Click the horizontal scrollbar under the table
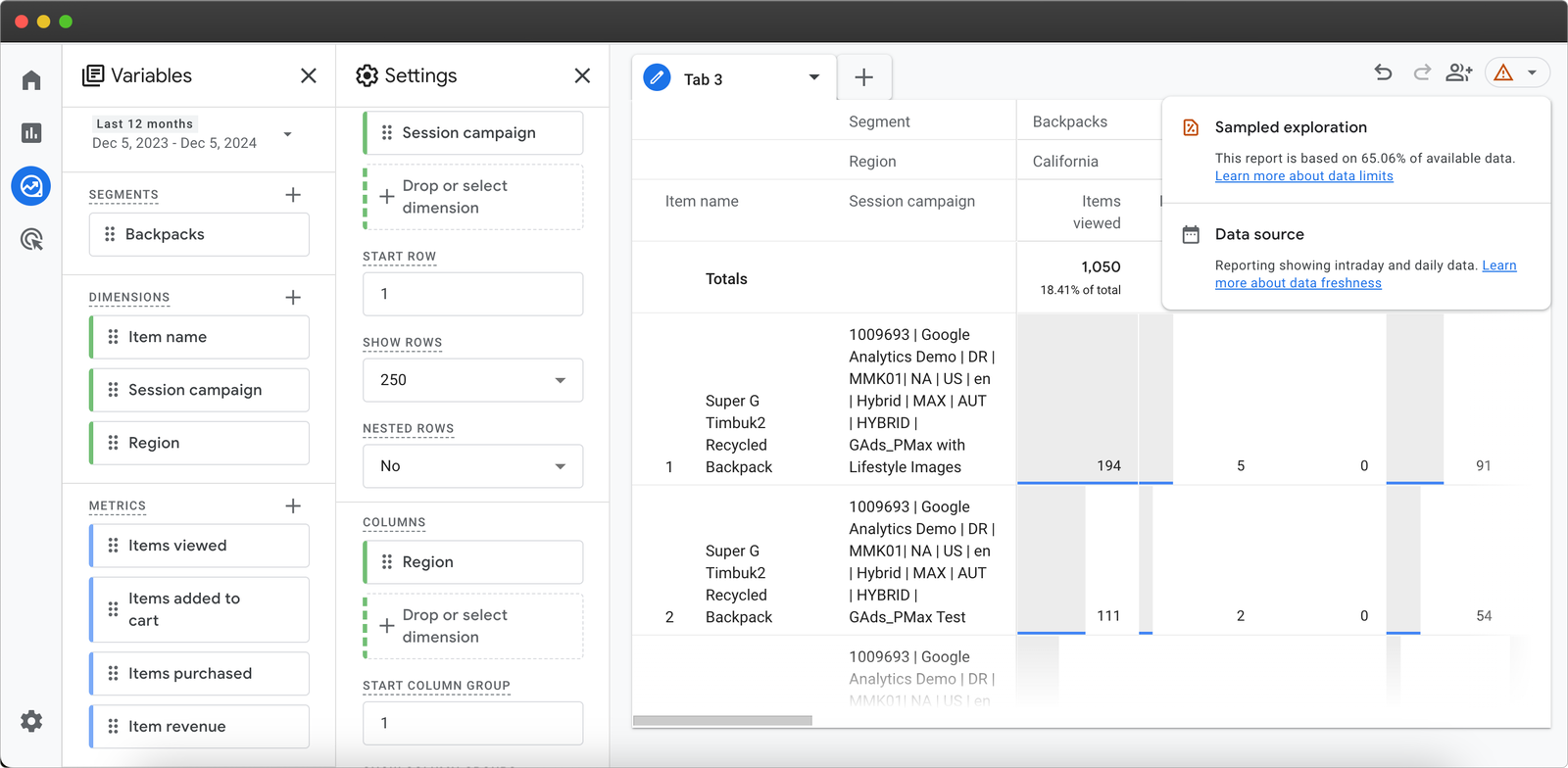Image resolution: width=1568 pixels, height=768 pixels. (x=722, y=721)
